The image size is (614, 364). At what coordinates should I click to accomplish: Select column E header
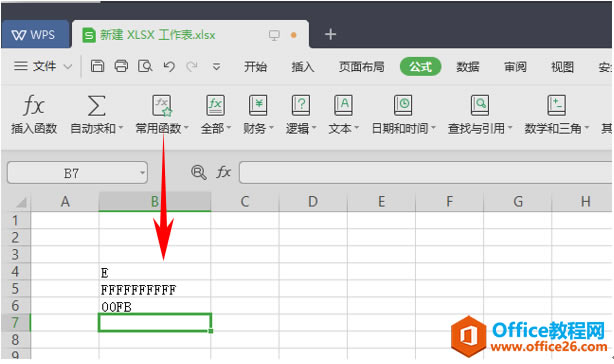381,202
